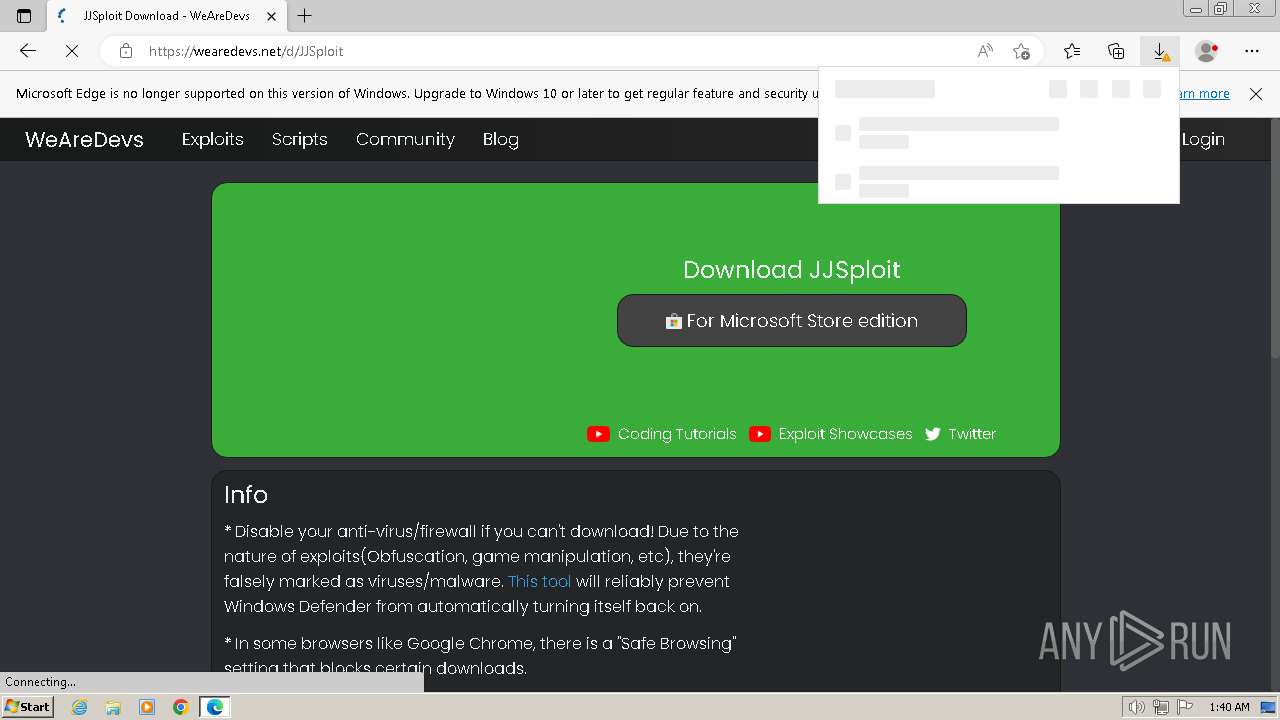
Task: Open Edge Settings and more menu
Action: click(x=1252, y=51)
